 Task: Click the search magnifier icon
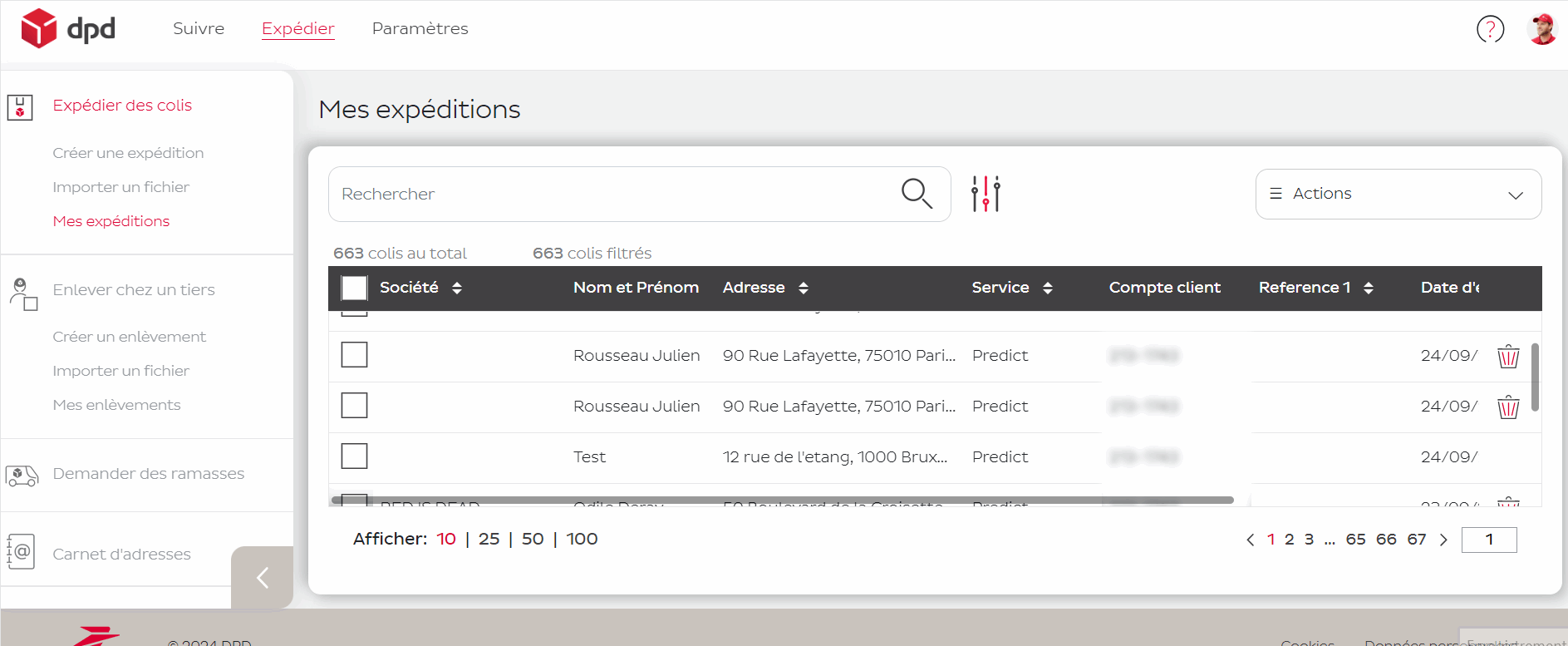917,194
